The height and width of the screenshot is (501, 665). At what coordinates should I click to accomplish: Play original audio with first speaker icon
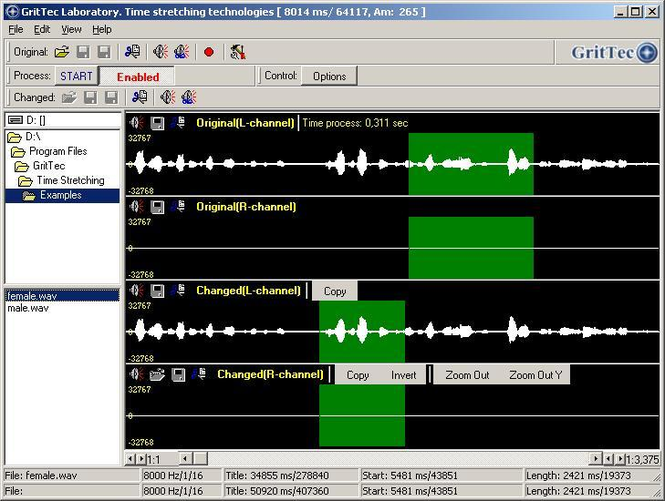click(160, 52)
